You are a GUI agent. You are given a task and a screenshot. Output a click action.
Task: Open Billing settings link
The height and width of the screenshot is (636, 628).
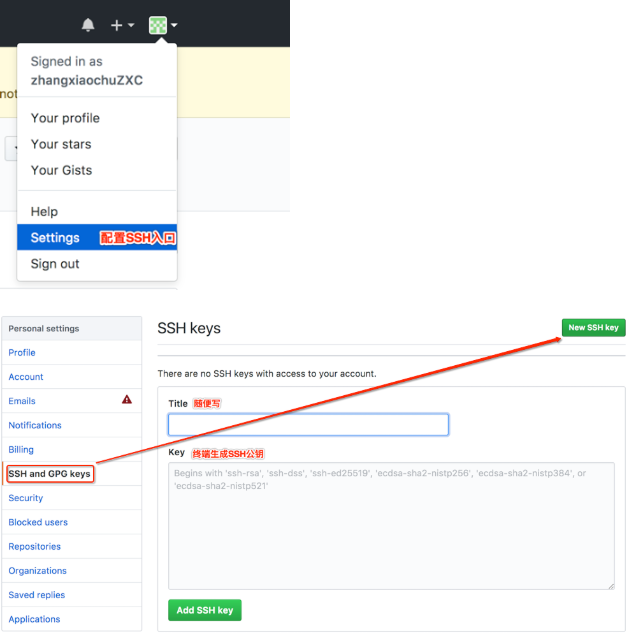(x=21, y=449)
